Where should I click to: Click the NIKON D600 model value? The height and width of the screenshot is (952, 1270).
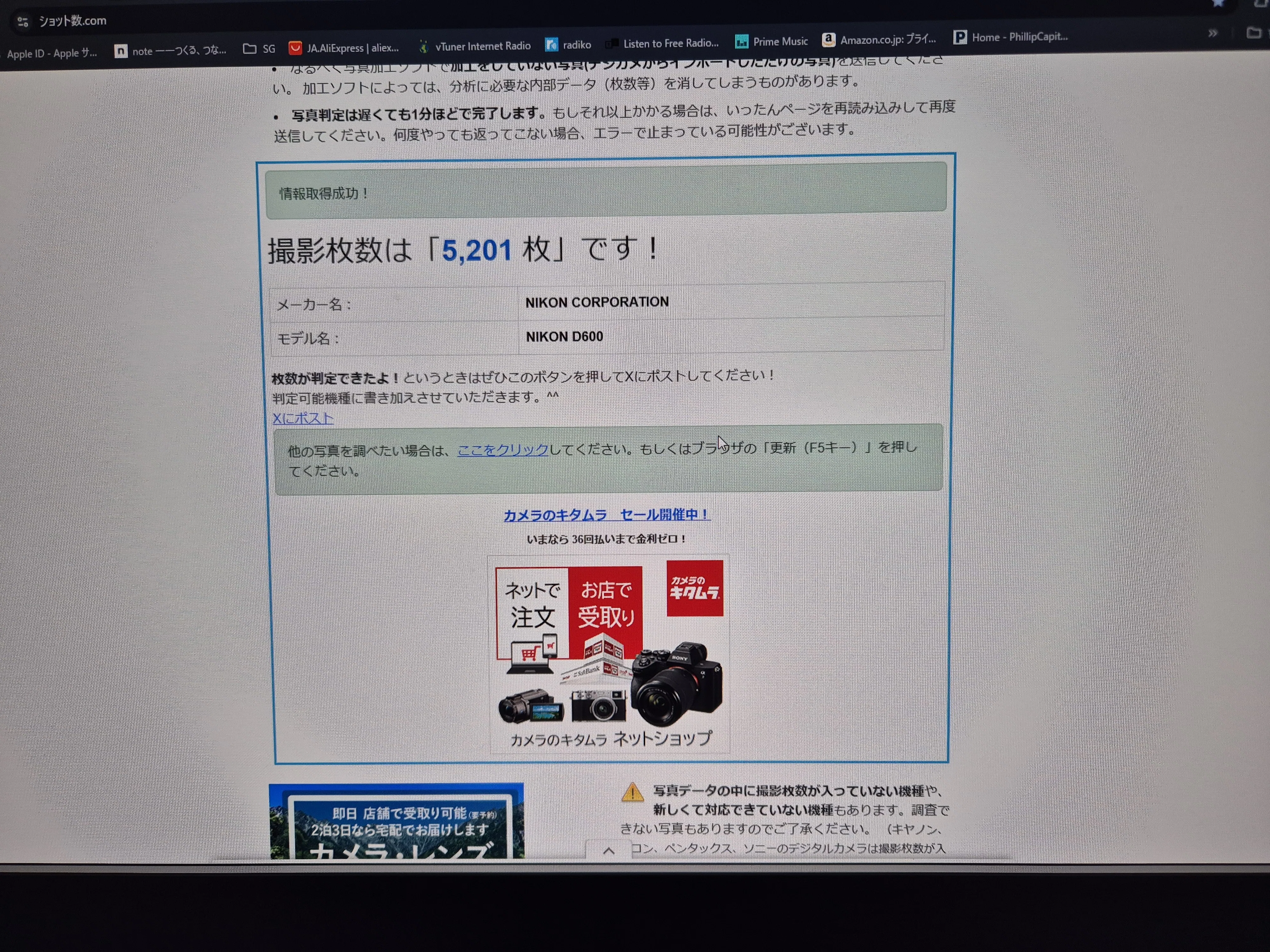[565, 337]
